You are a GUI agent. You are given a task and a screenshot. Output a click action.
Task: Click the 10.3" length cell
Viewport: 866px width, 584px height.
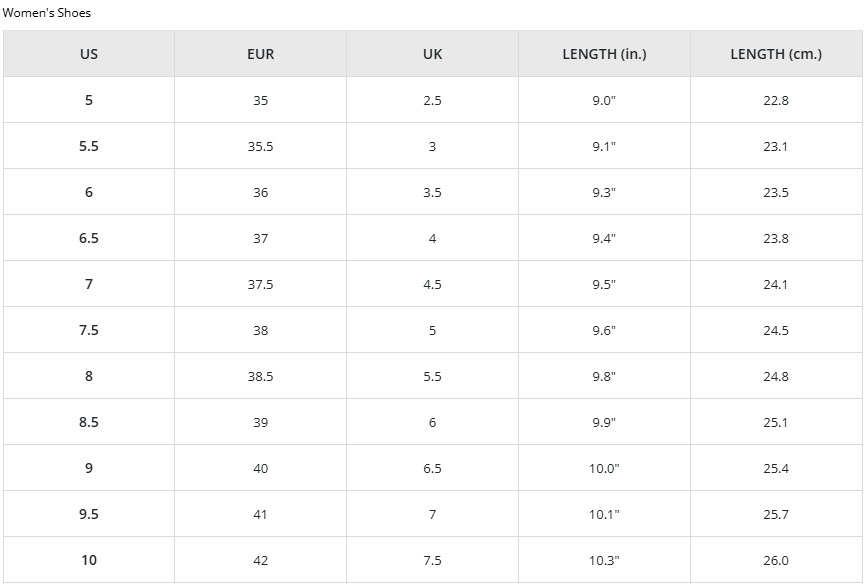[604, 560]
